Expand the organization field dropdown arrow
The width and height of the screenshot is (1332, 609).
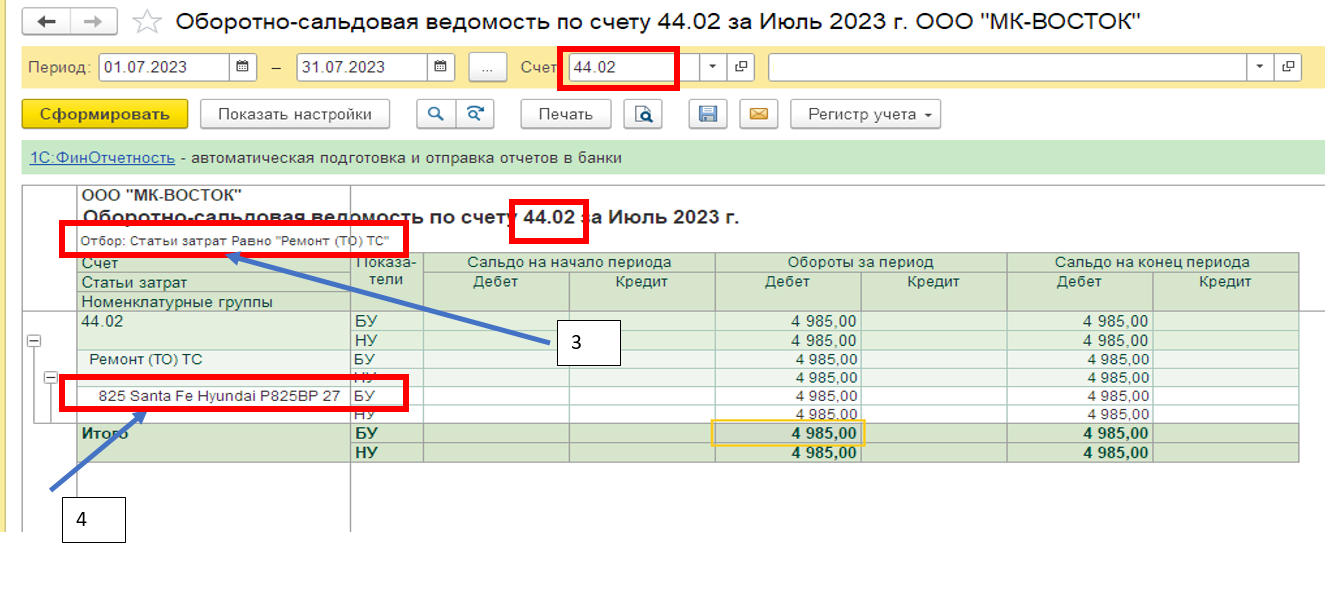[x=1259, y=67]
